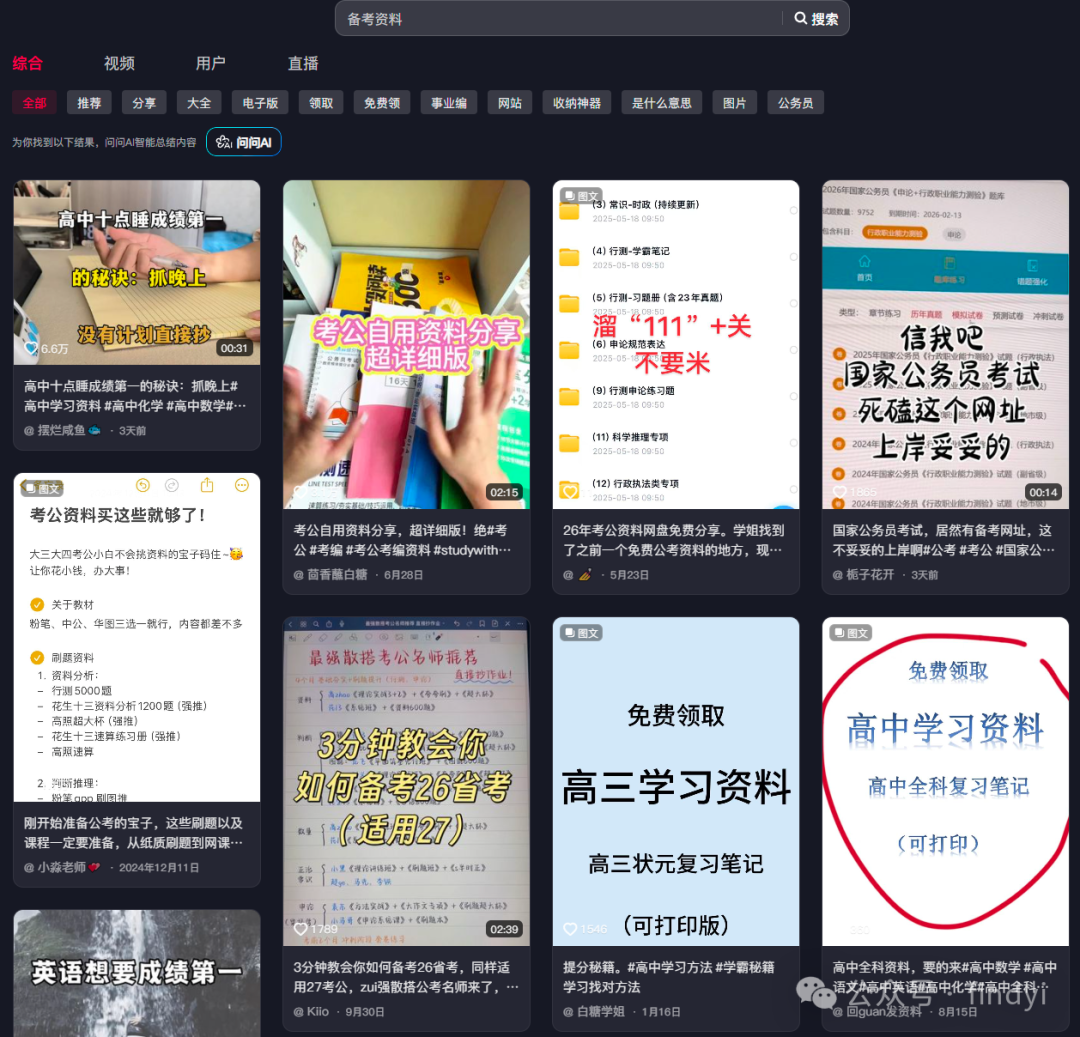Click the search magnifier icon
Screen dimensions: 1080x1037
click(800, 19)
